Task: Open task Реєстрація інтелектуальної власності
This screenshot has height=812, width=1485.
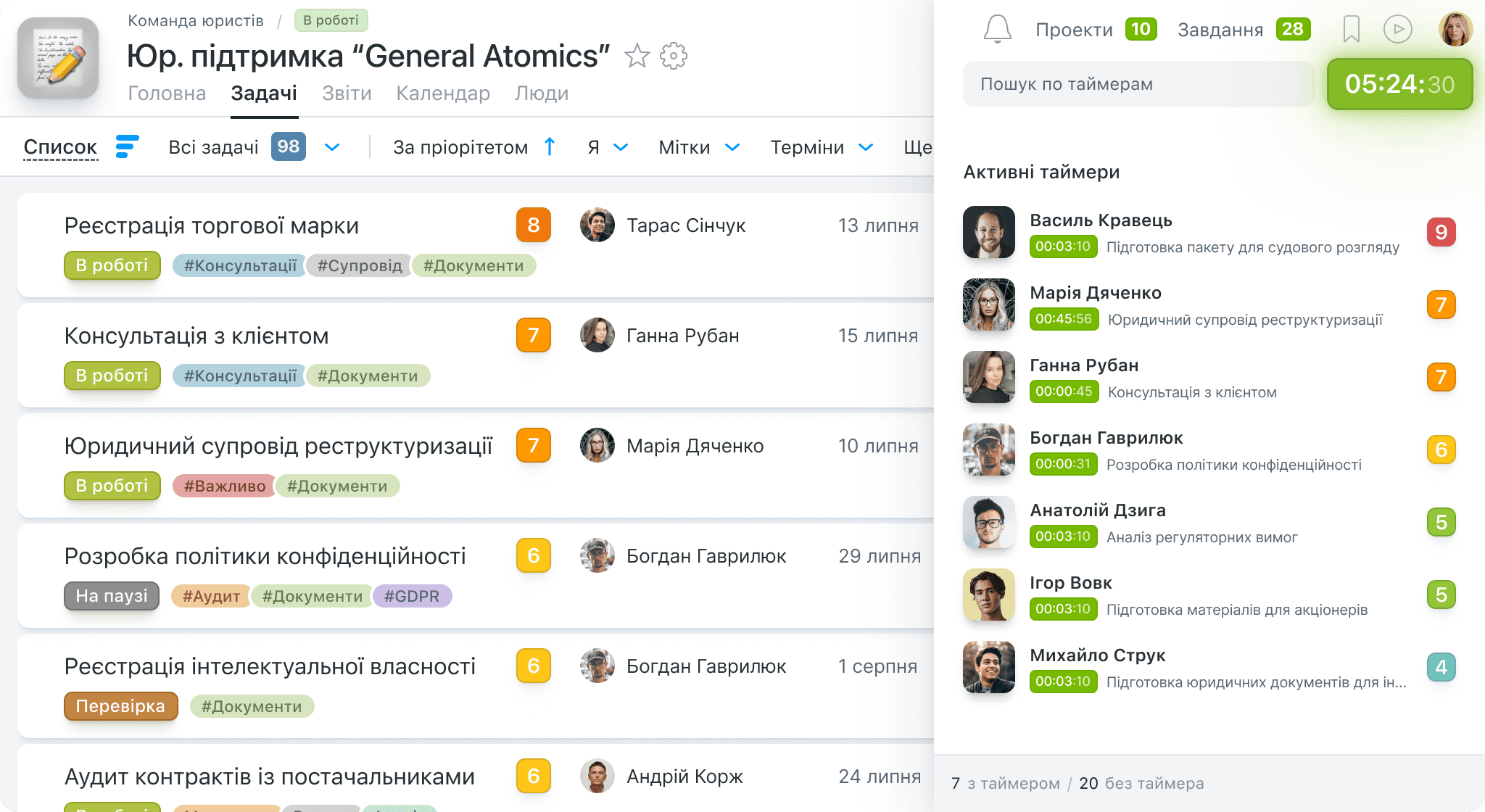Action: coord(270,666)
